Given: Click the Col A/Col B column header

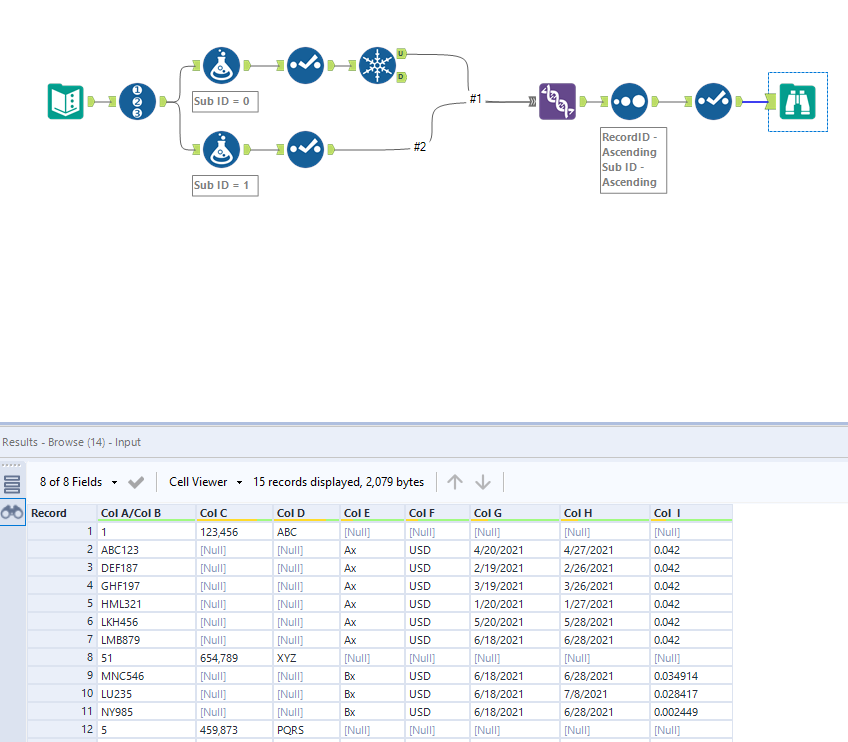Looking at the screenshot, I should [147, 513].
